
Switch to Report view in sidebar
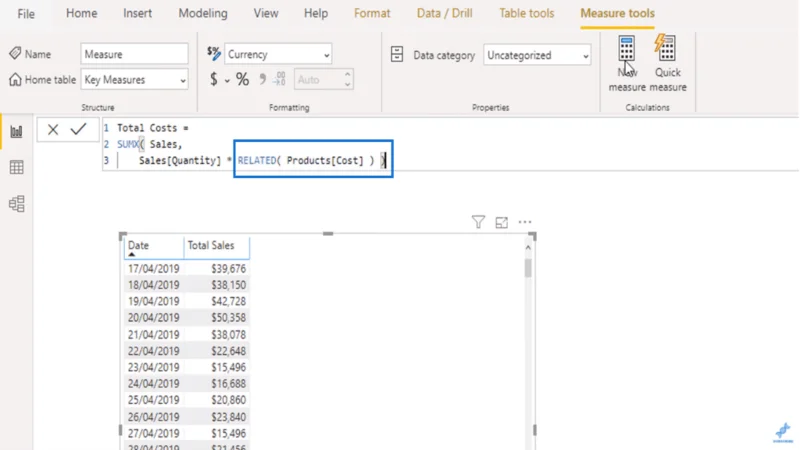(16, 132)
